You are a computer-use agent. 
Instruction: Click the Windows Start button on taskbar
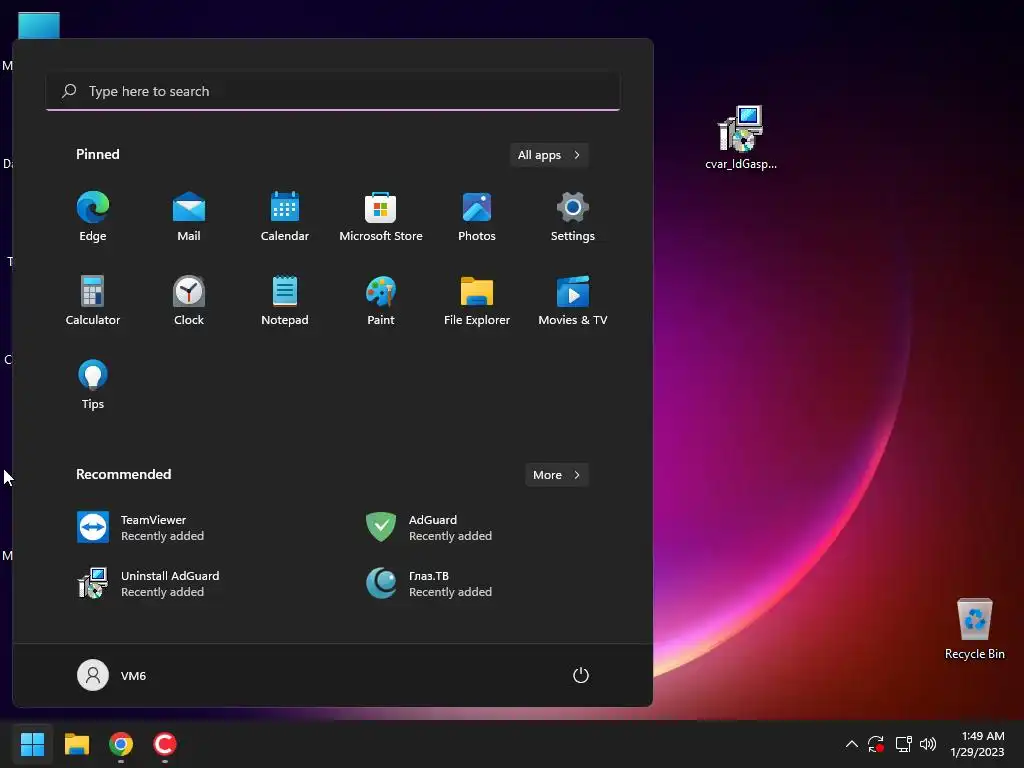[33, 744]
